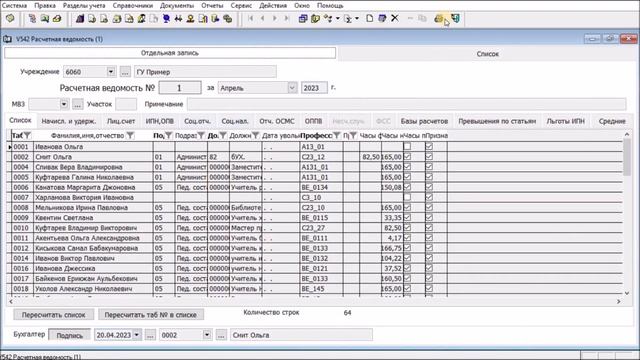Click the person stamp toolbar icon
The height and width of the screenshot is (360, 640).
coord(190,19)
